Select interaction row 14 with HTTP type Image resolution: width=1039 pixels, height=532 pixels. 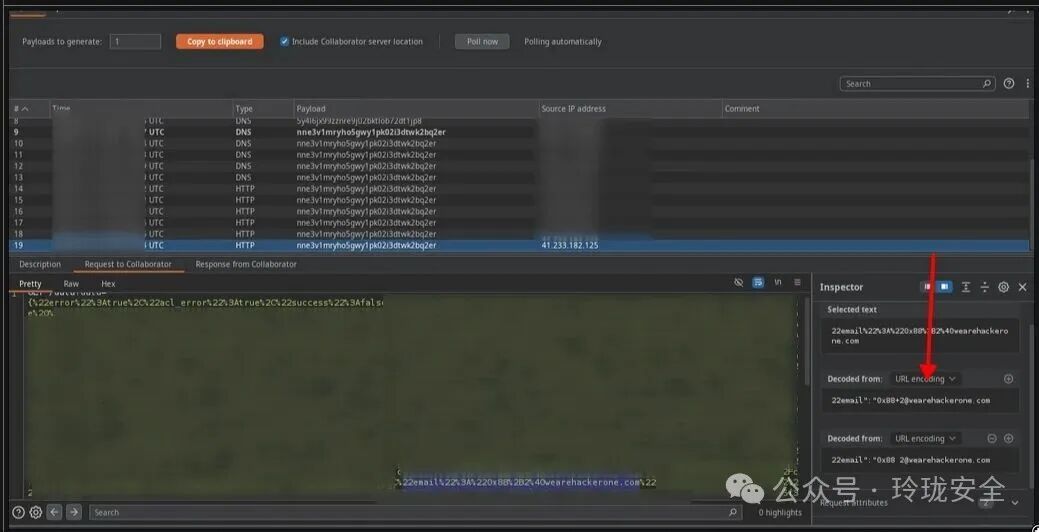pyautogui.click(x=520, y=189)
